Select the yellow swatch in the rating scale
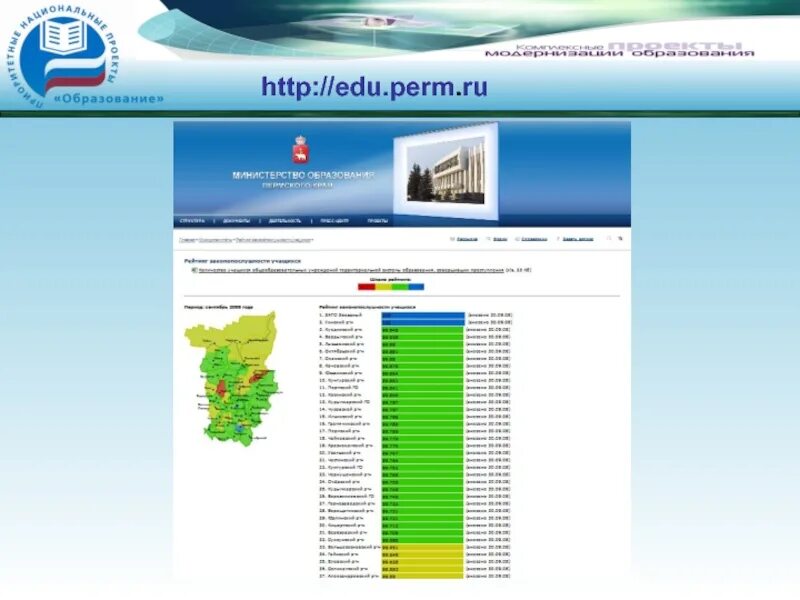The image size is (800, 600). [383, 287]
